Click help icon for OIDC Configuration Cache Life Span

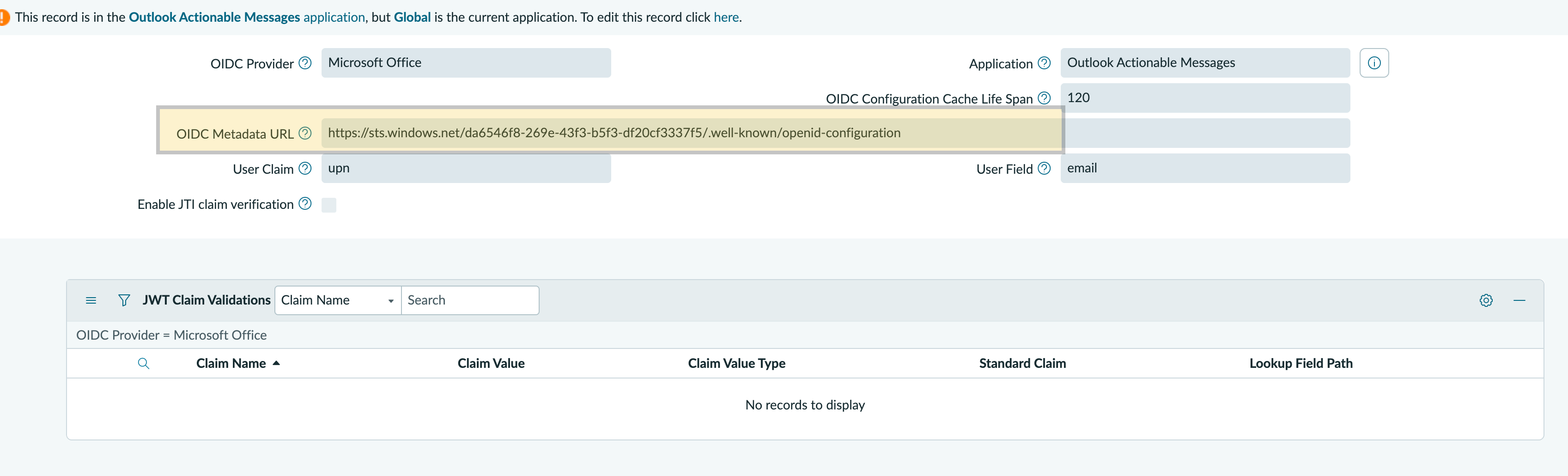click(x=1044, y=98)
